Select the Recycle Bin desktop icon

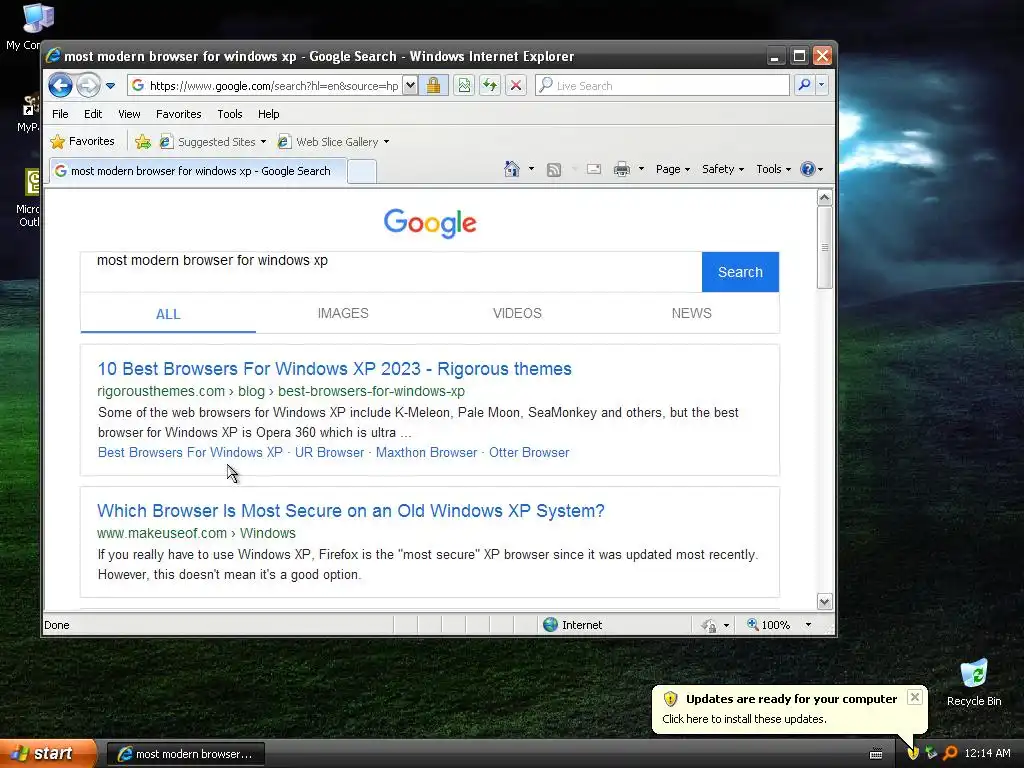click(x=974, y=683)
